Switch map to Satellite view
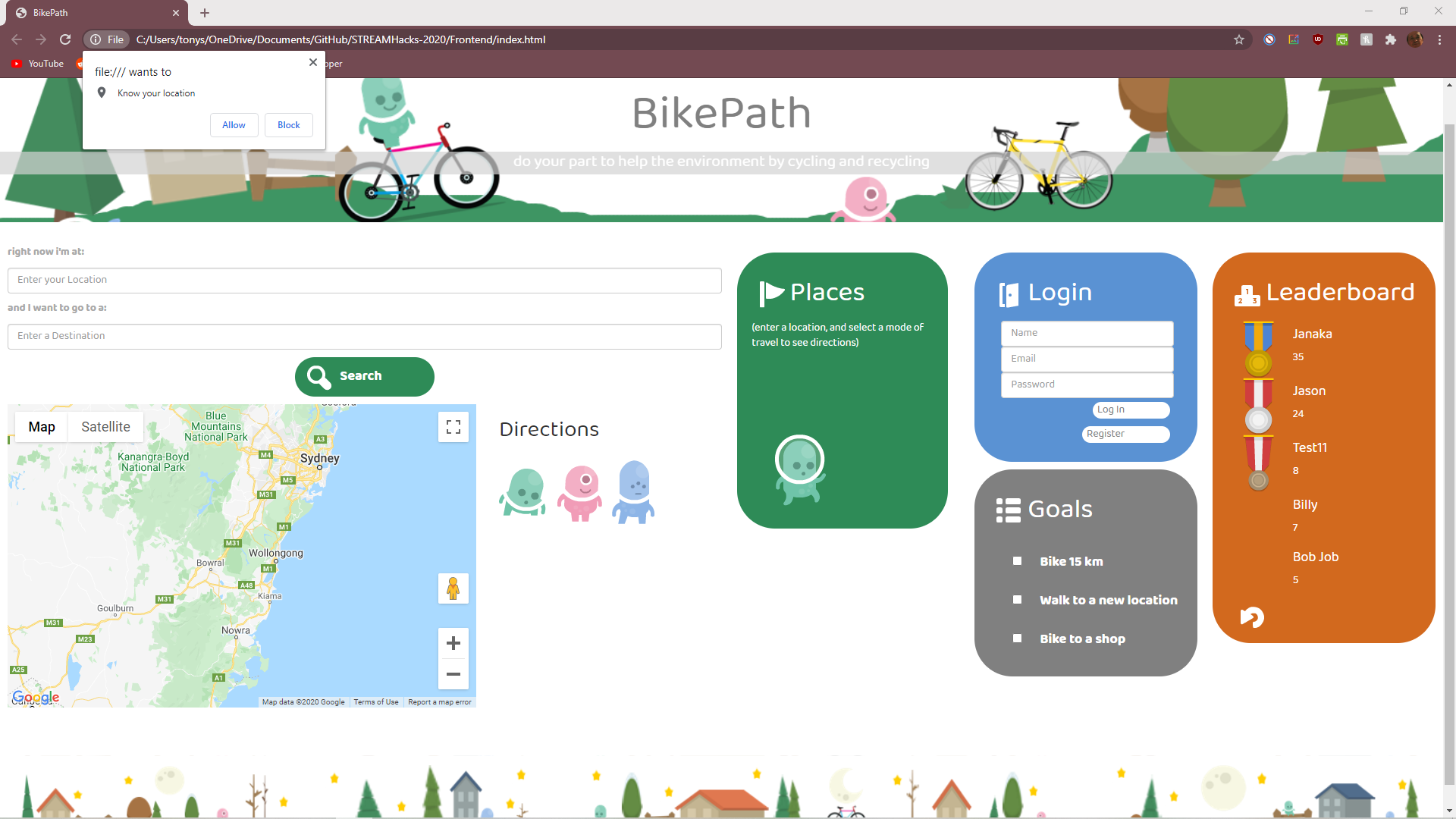The image size is (1456, 819). (105, 427)
